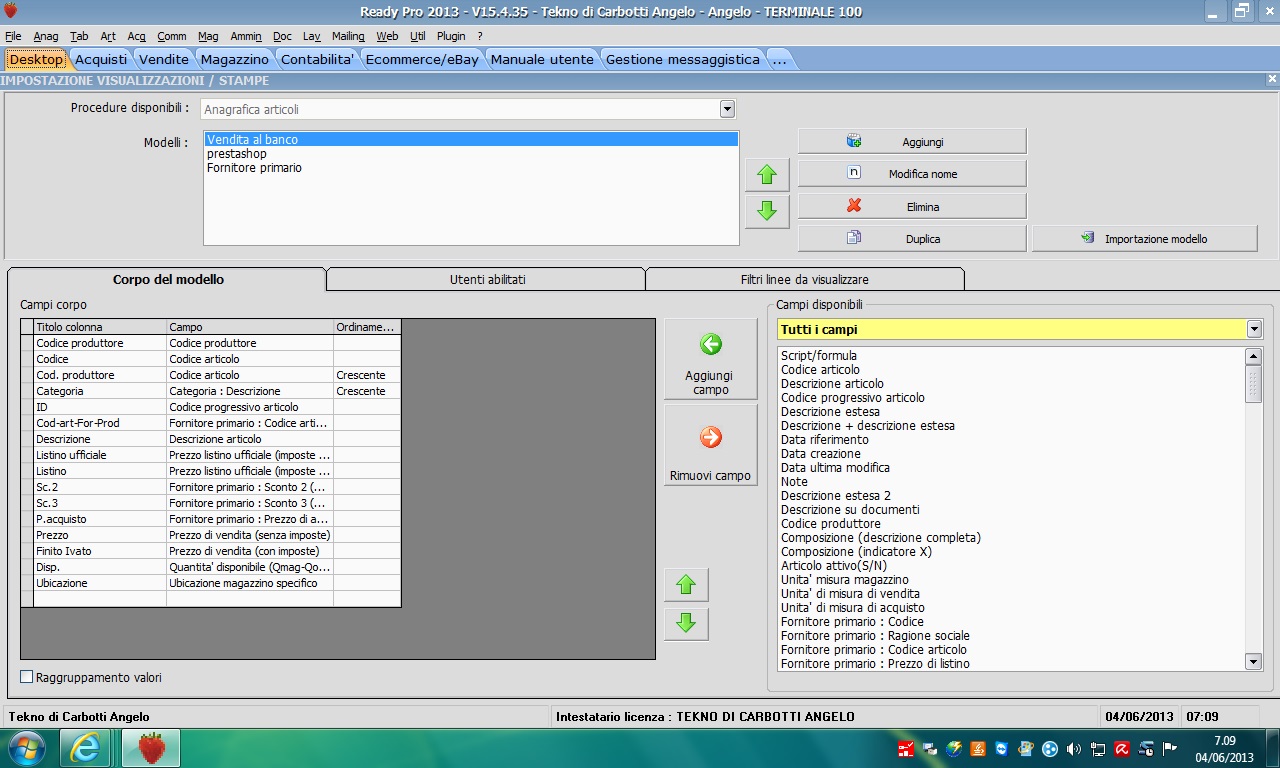Select Script/formula in available fields
The image size is (1280, 768).
[1012, 355]
